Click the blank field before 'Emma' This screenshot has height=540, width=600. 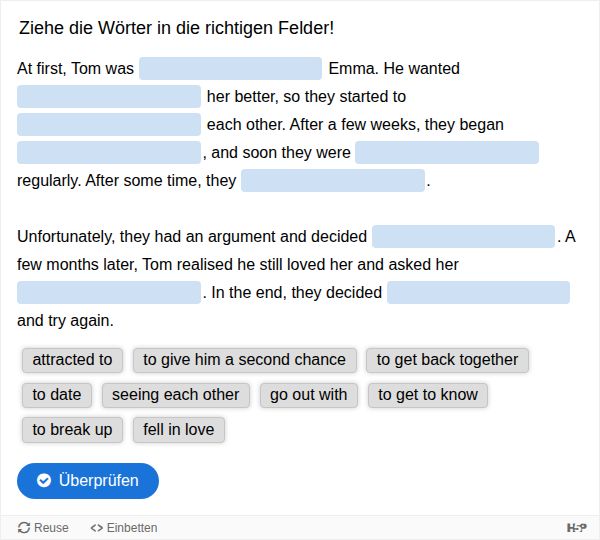click(231, 69)
